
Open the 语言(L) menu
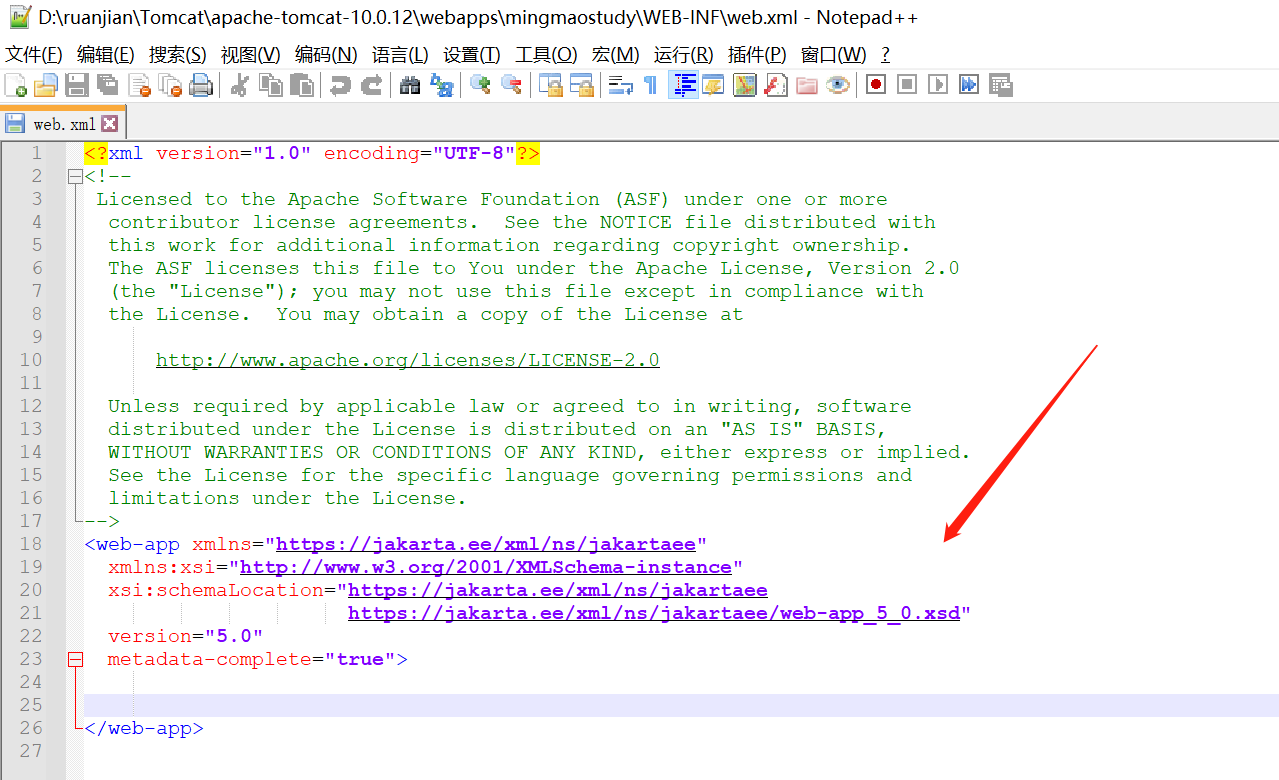(400, 54)
